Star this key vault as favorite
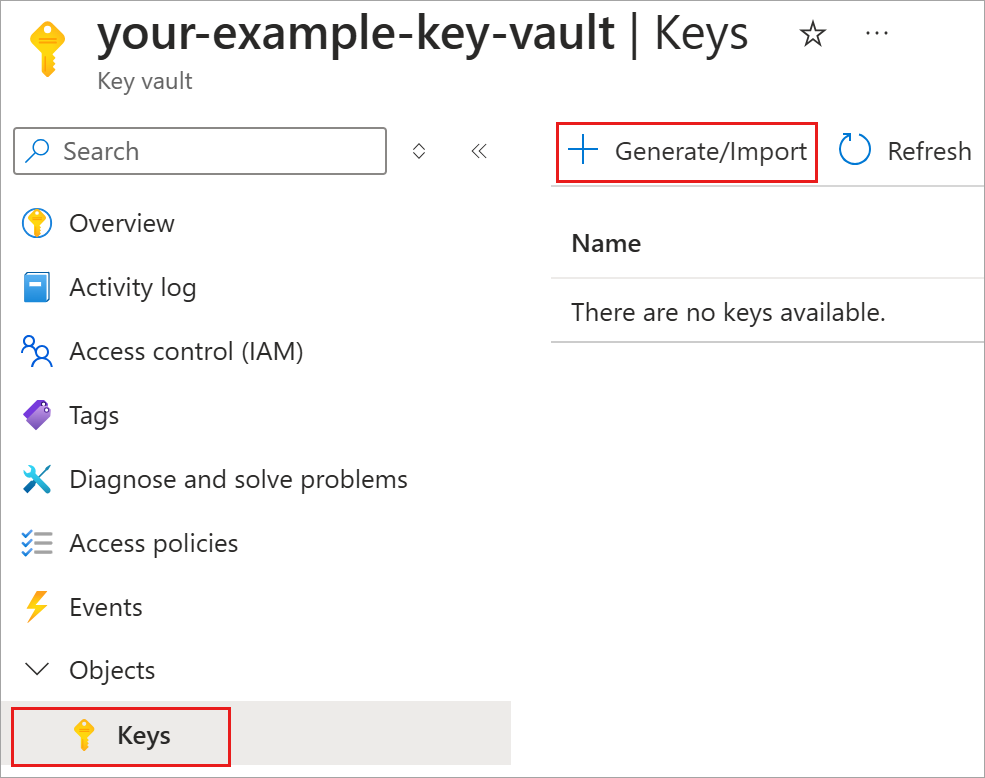The width and height of the screenshot is (985, 778). [813, 33]
